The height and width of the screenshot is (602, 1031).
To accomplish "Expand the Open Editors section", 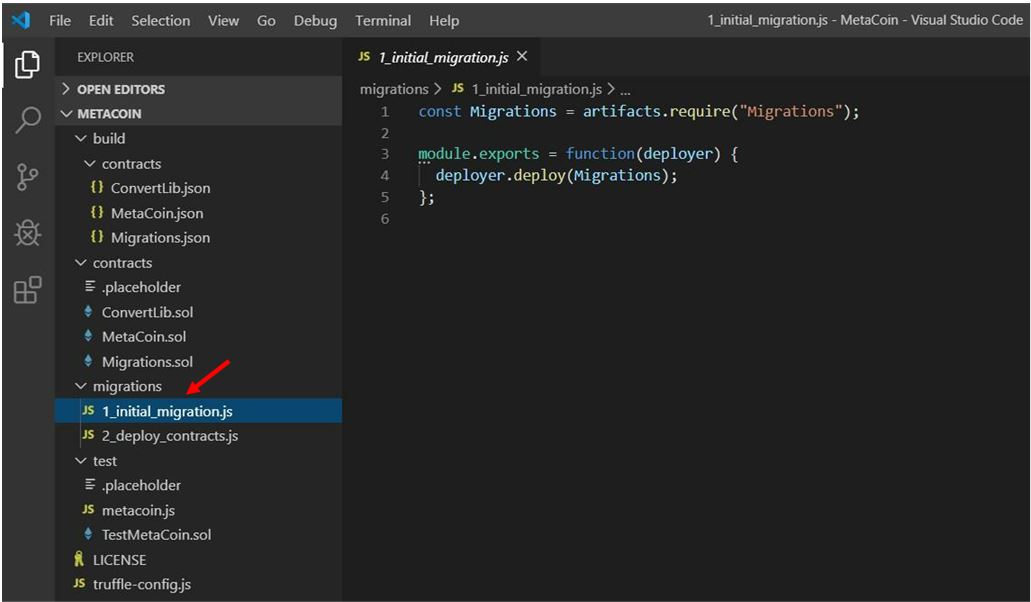I will [x=120, y=89].
